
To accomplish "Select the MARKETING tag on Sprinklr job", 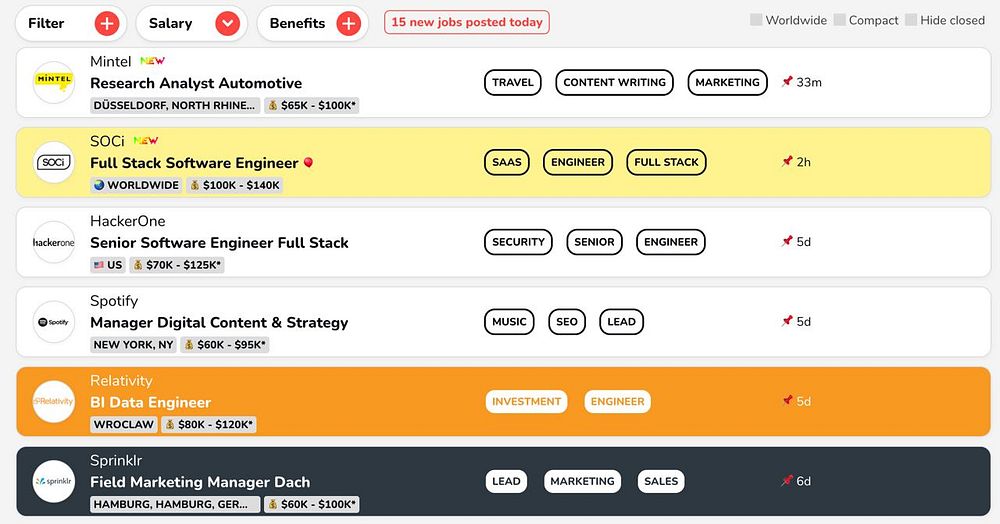I will coord(582,481).
